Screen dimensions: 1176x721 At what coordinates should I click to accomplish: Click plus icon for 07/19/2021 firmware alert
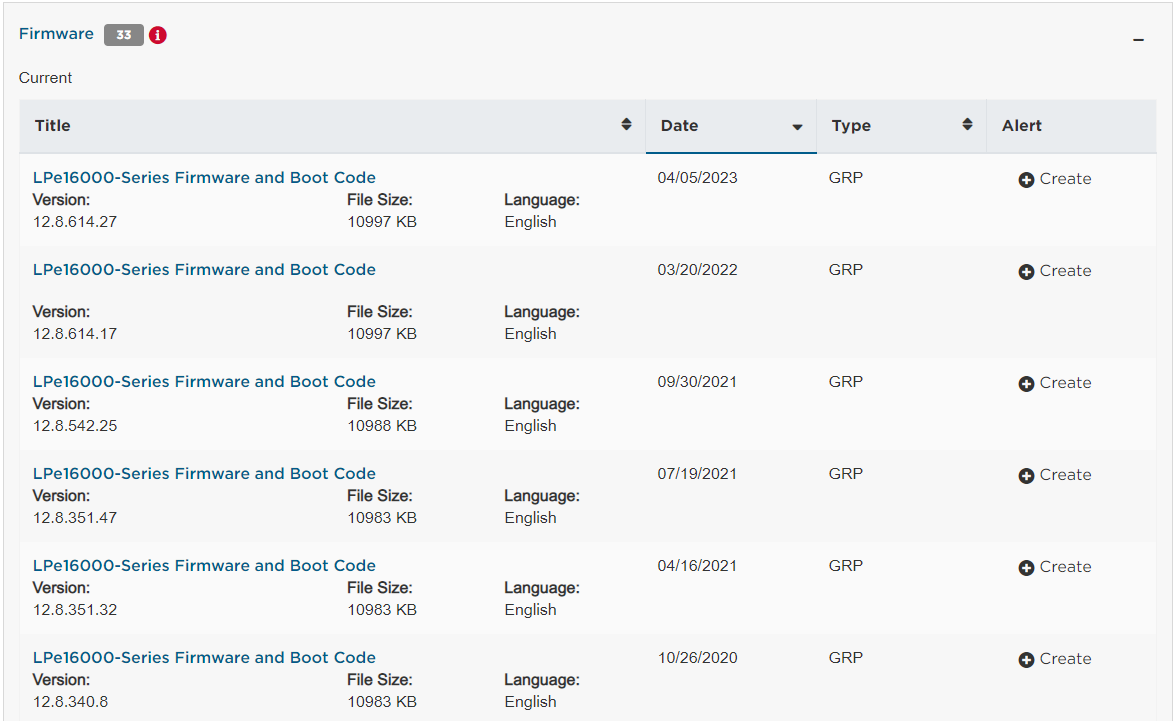coord(1026,476)
